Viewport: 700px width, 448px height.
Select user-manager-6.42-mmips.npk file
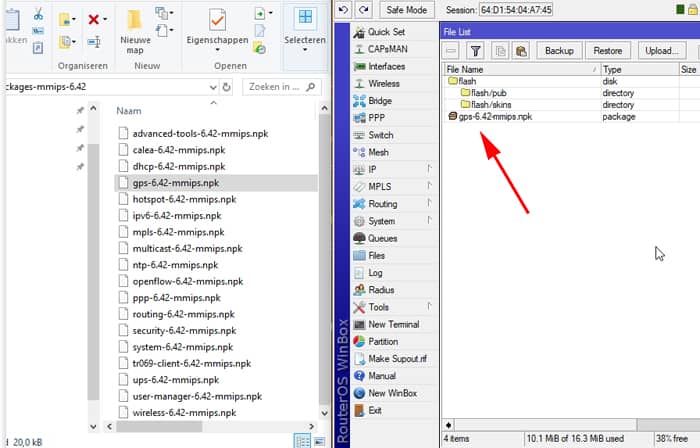pyautogui.click(x=197, y=396)
